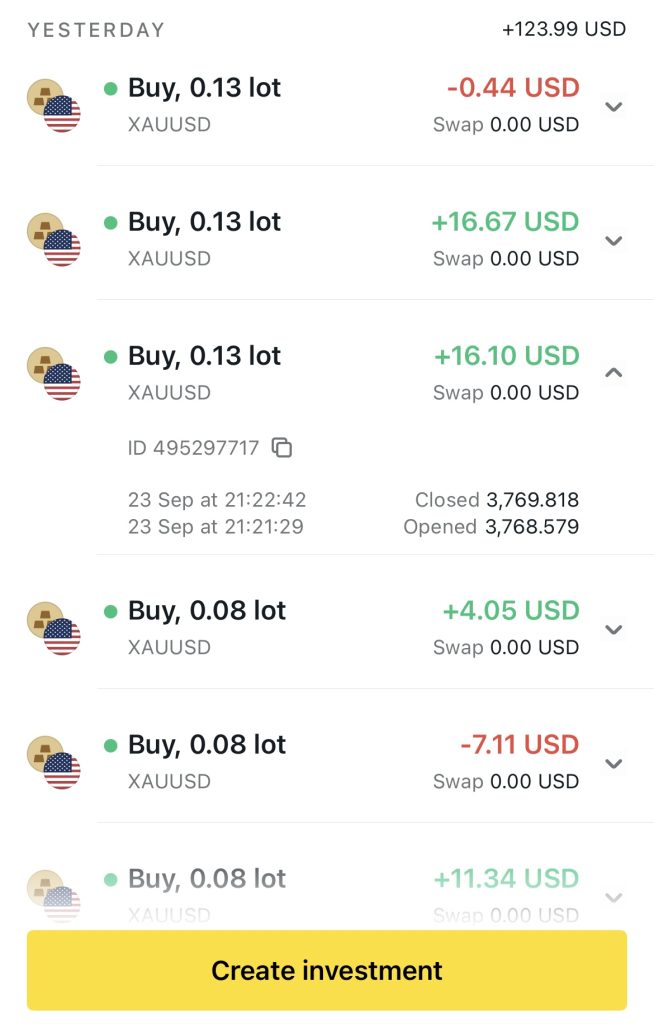The image size is (654, 1024).
Task: Tap the symbol icon of the +11.34 USD trade
Action: pos(53,895)
